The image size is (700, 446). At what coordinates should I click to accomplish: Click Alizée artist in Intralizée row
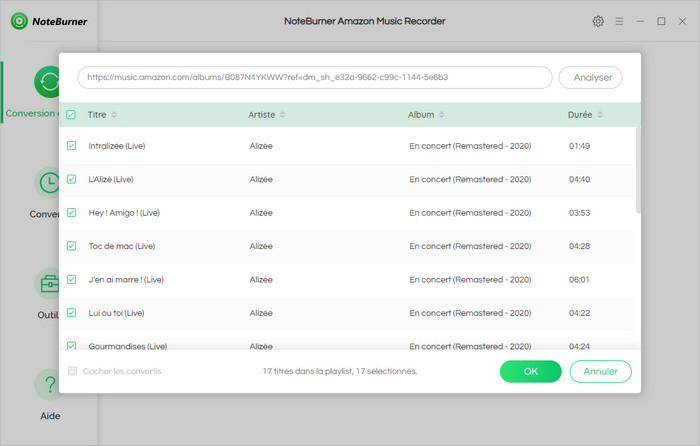[261, 146]
